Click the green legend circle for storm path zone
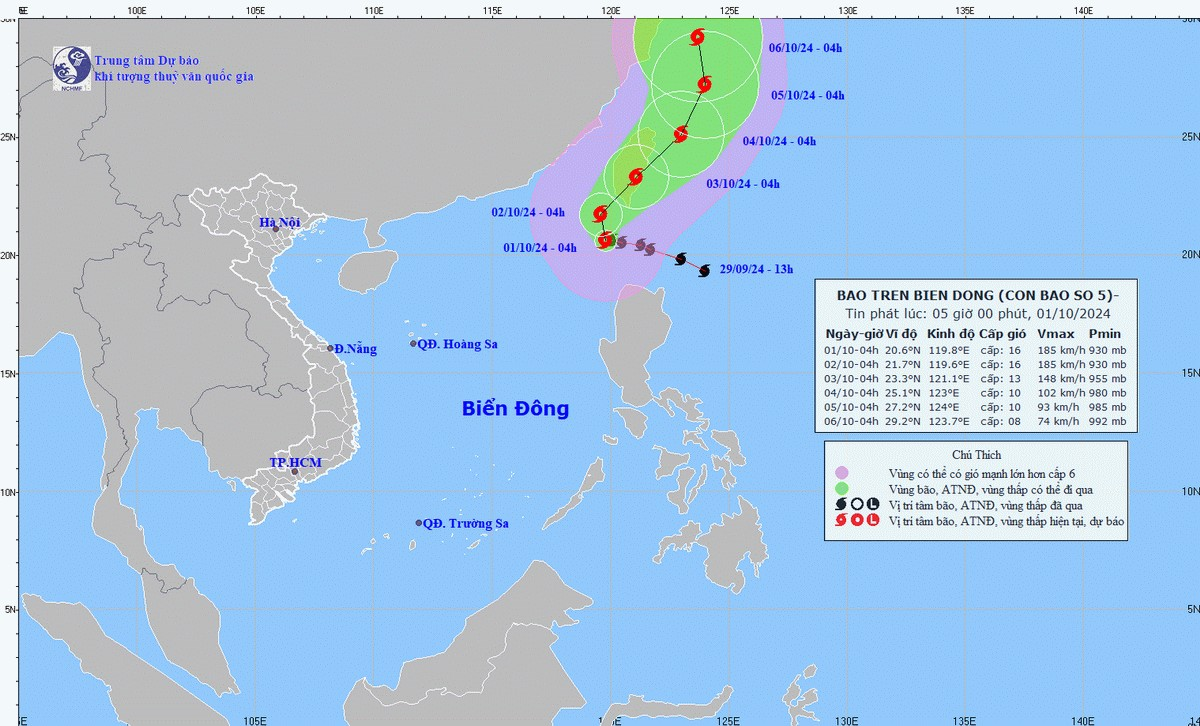The width and height of the screenshot is (1200, 726). [x=842, y=489]
